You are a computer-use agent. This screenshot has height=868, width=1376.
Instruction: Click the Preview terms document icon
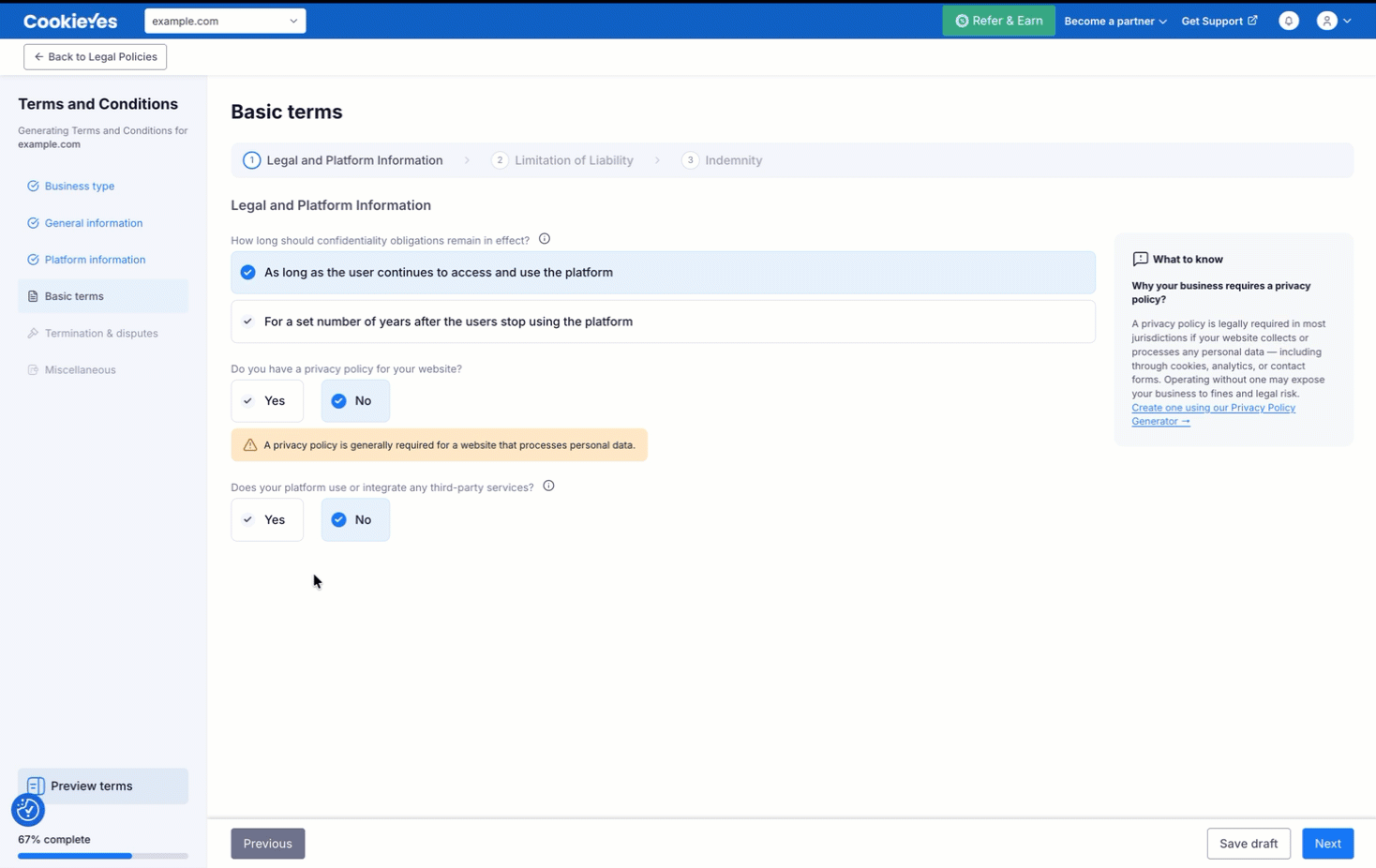[x=36, y=786]
